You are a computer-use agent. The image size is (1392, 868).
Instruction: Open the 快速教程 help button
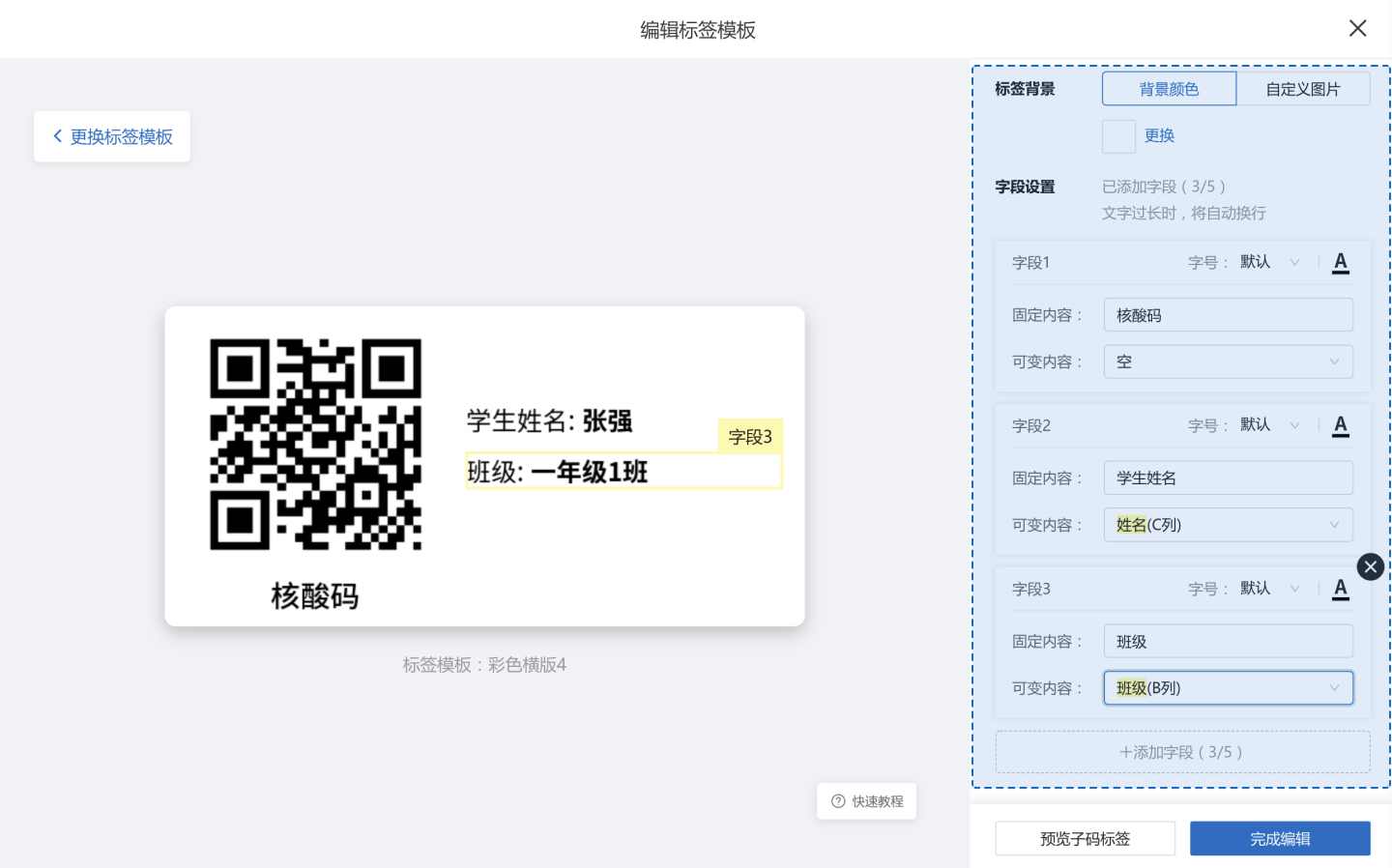866,801
